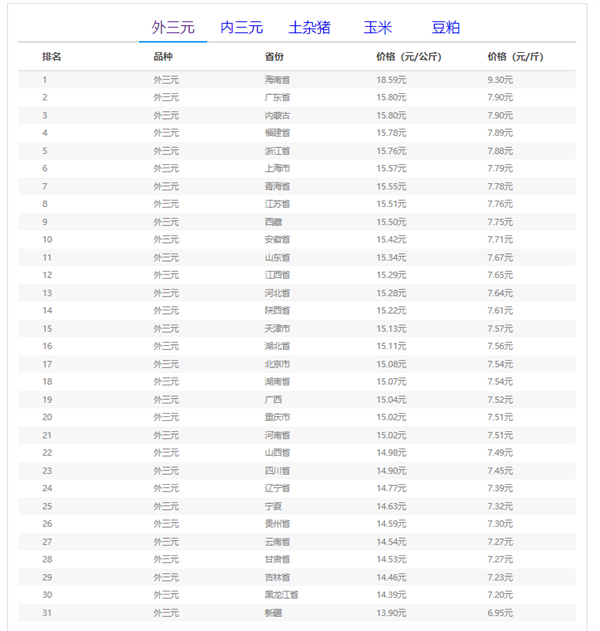Select the 7.64元 value
600x631 pixels.
coord(500,293)
